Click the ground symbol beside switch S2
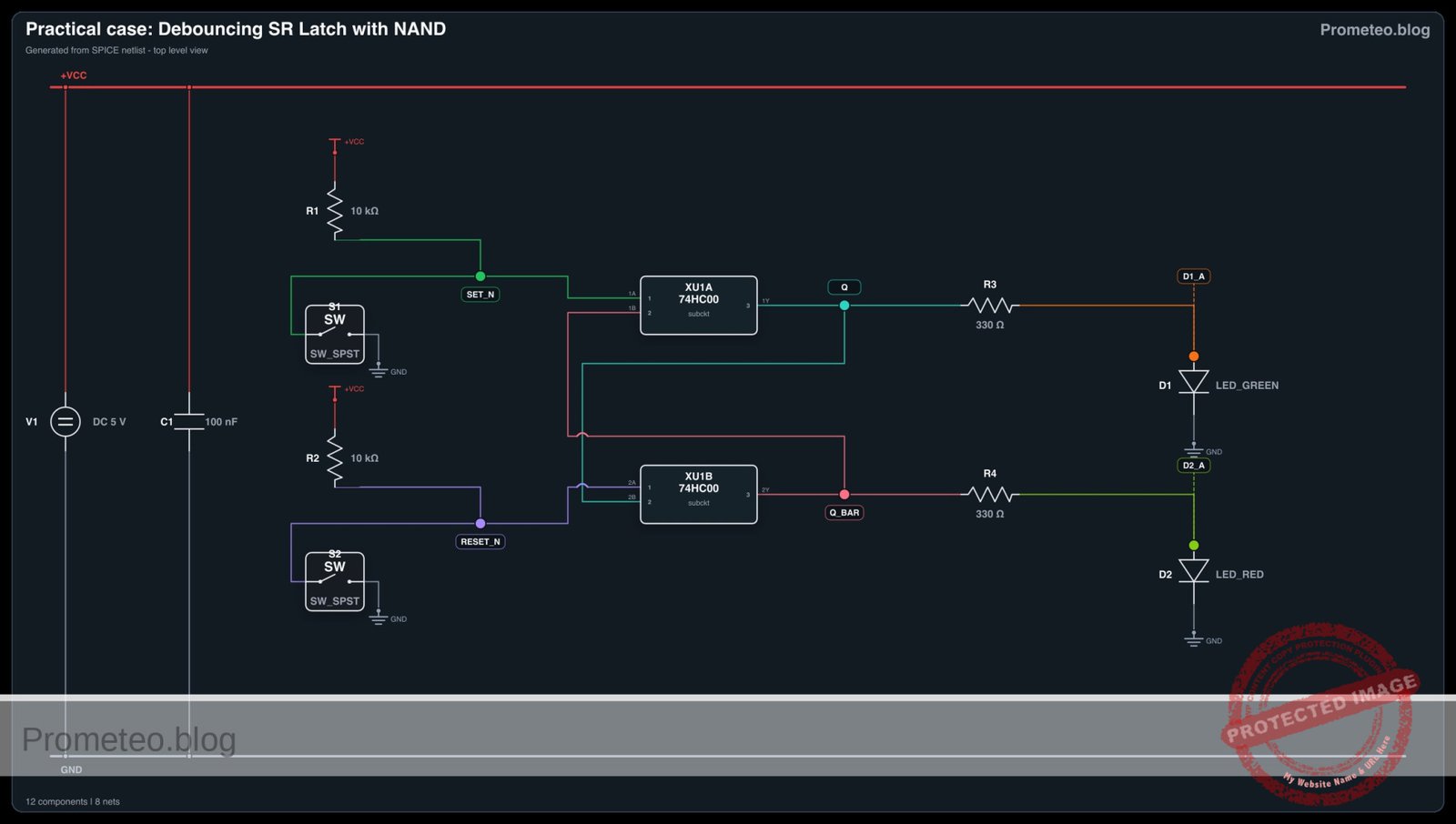This screenshot has width=1456, height=824. point(379,618)
